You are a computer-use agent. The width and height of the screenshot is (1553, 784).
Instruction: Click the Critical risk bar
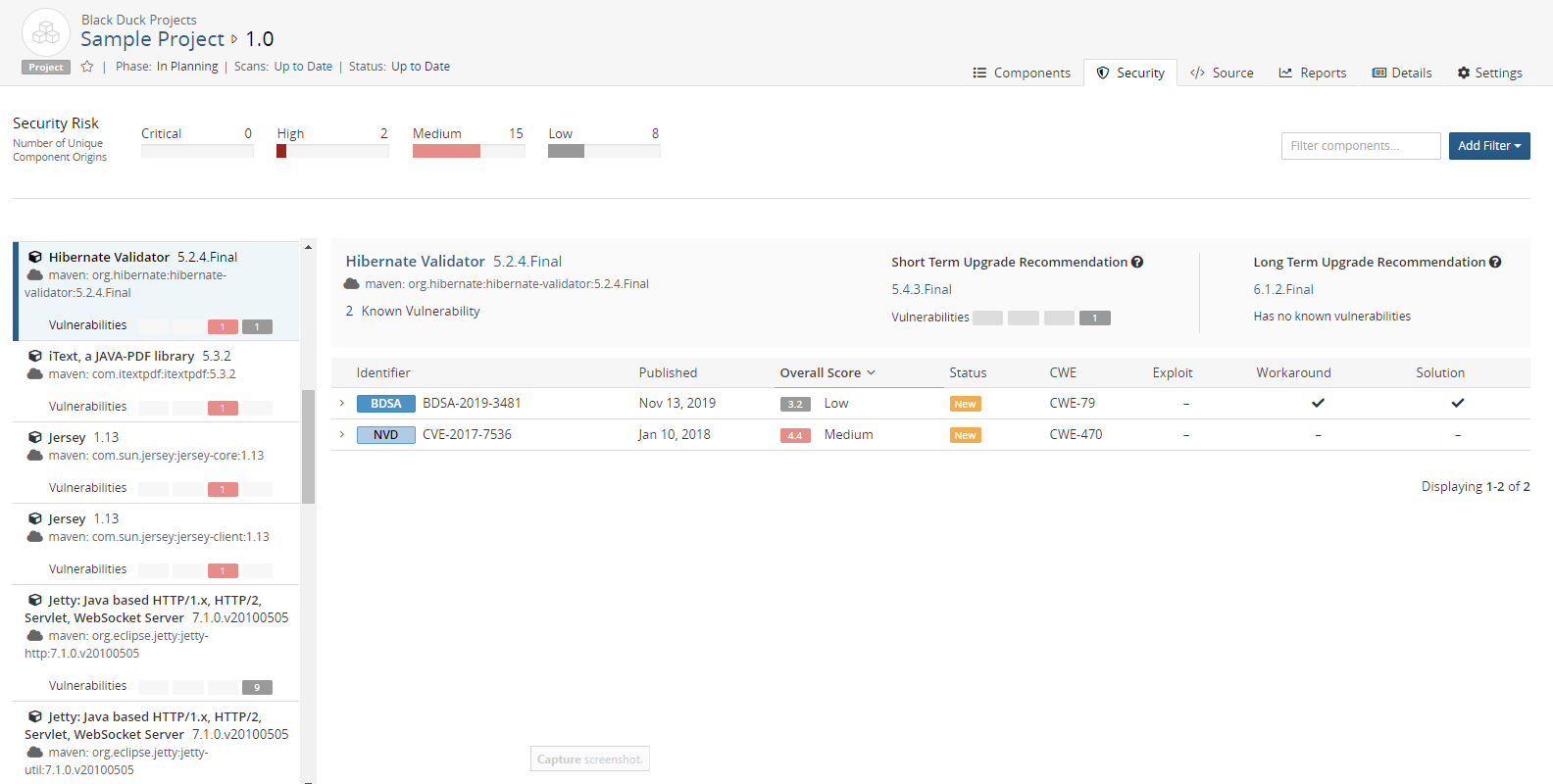point(197,151)
